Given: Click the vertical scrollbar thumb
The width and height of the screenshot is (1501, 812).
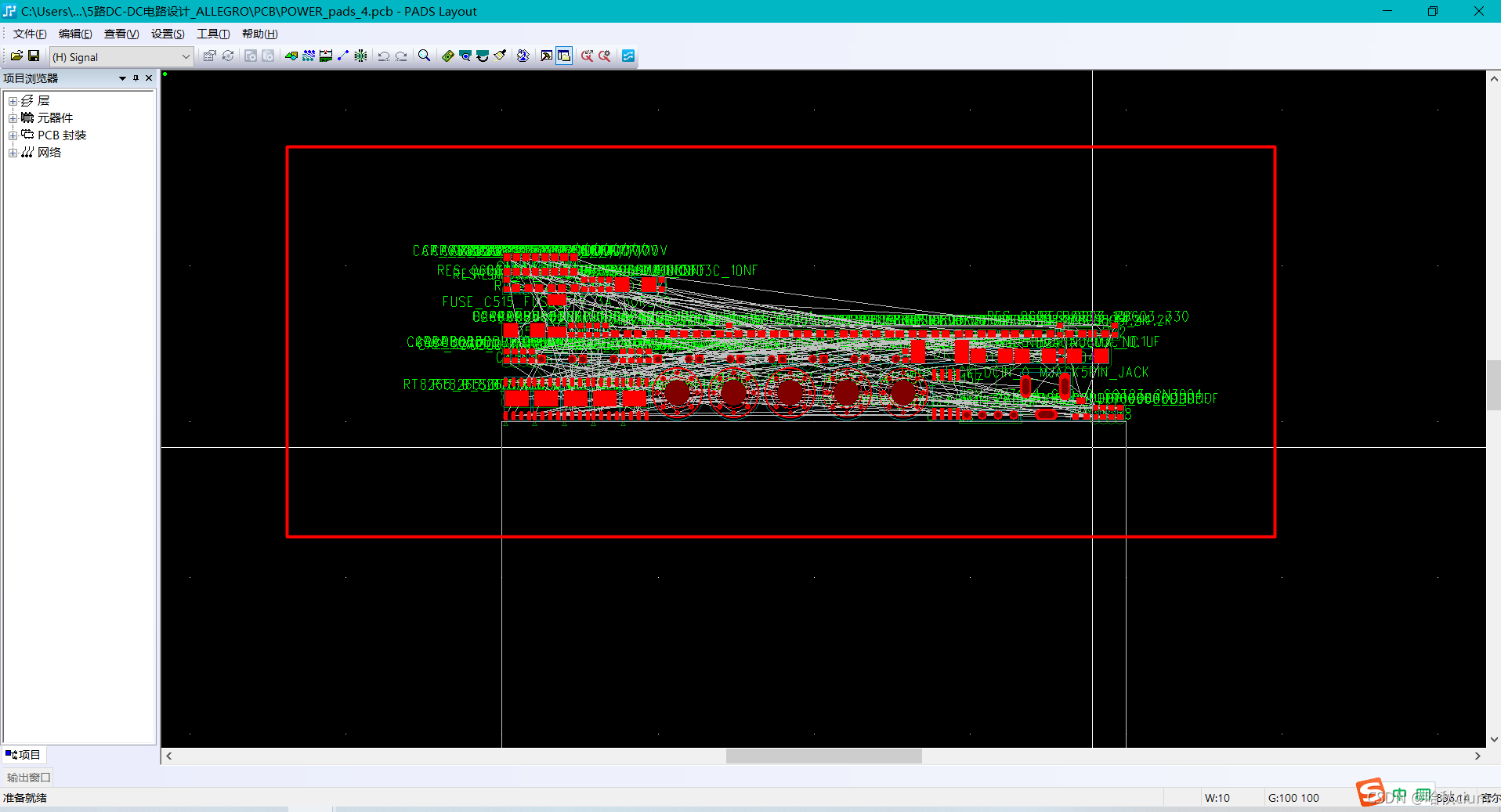Looking at the screenshot, I should point(1494,385).
